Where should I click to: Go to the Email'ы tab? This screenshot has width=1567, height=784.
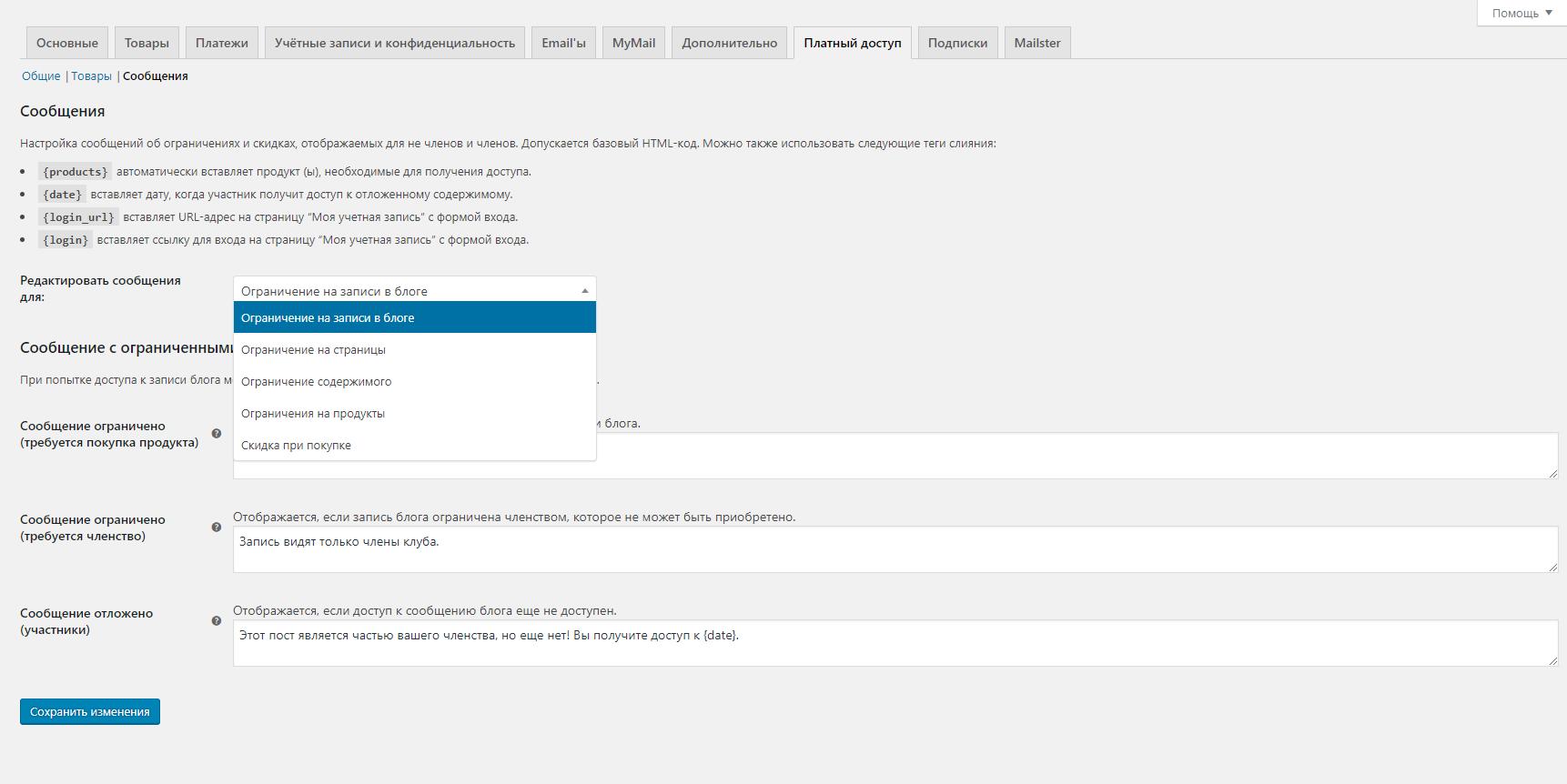[563, 43]
